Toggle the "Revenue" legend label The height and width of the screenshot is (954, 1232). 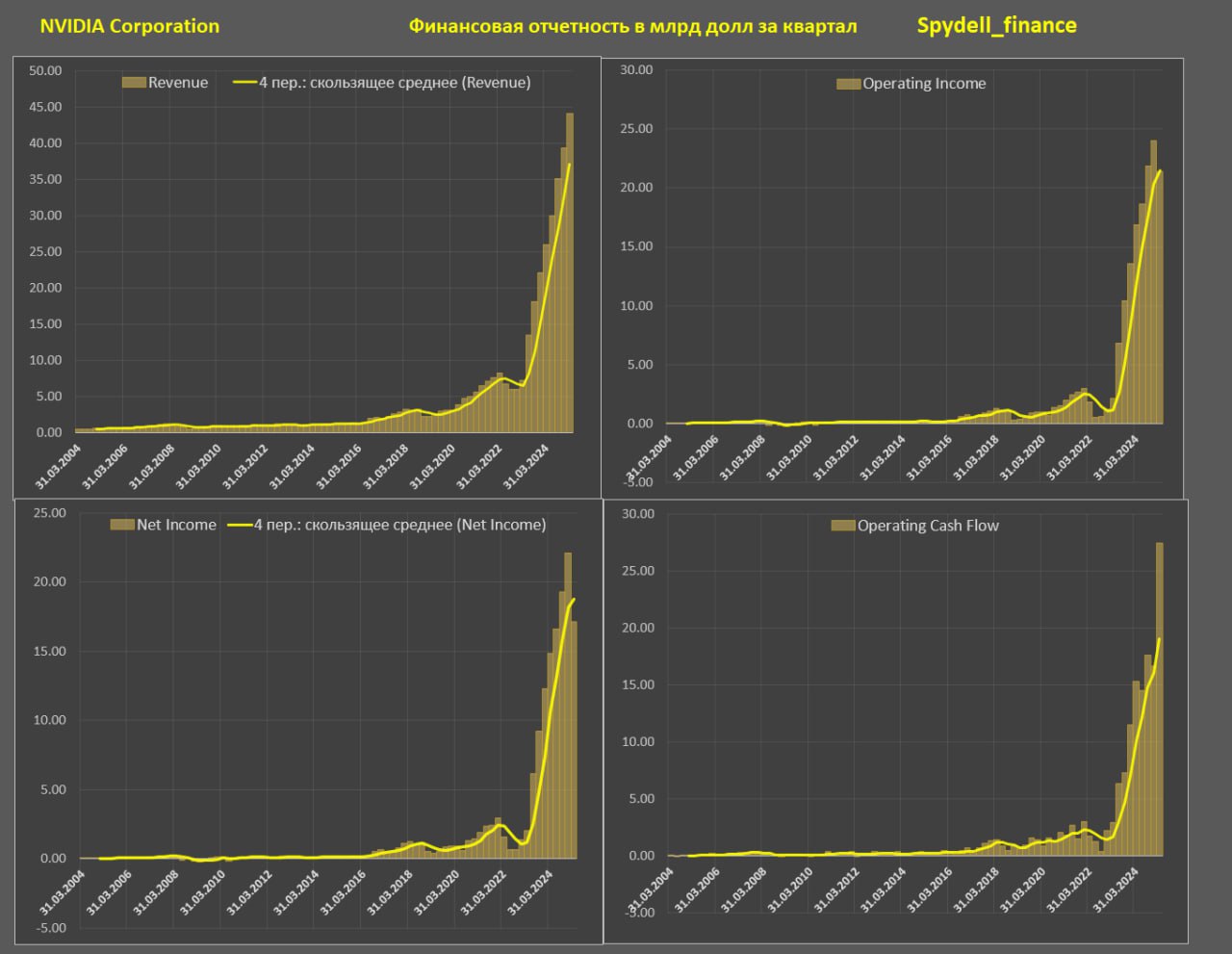[x=178, y=83]
